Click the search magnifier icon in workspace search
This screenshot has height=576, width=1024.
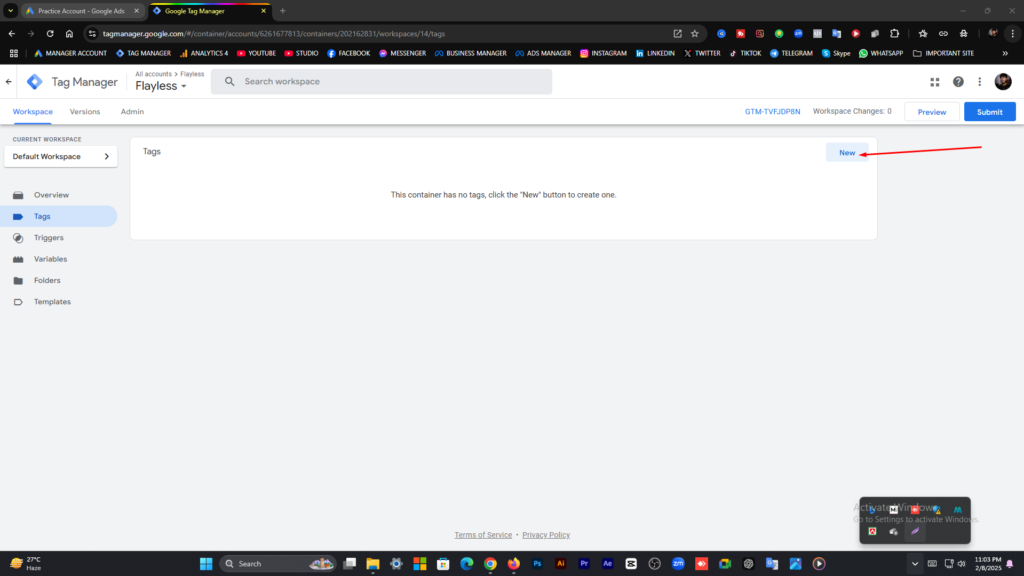(229, 82)
